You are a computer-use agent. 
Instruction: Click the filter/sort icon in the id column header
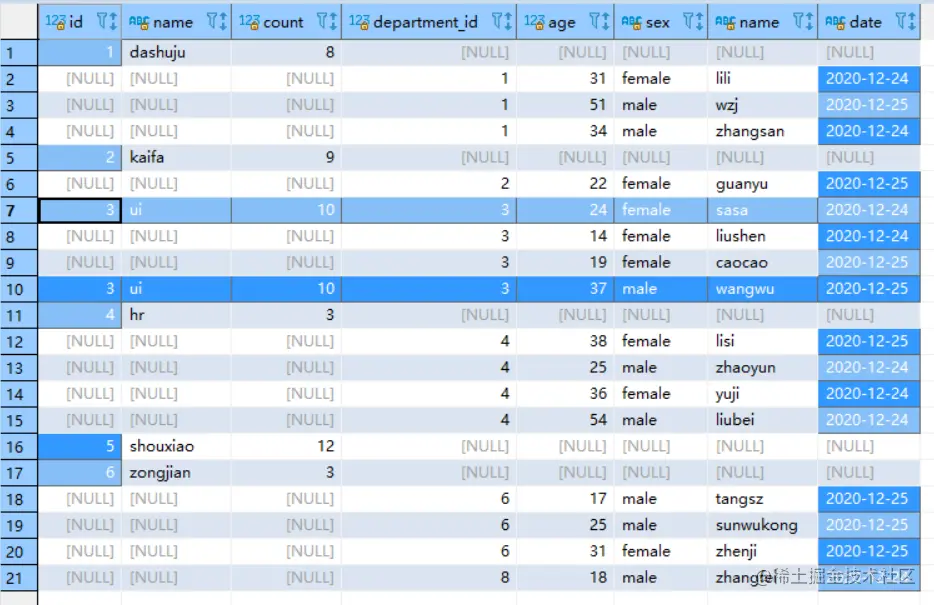pos(107,22)
